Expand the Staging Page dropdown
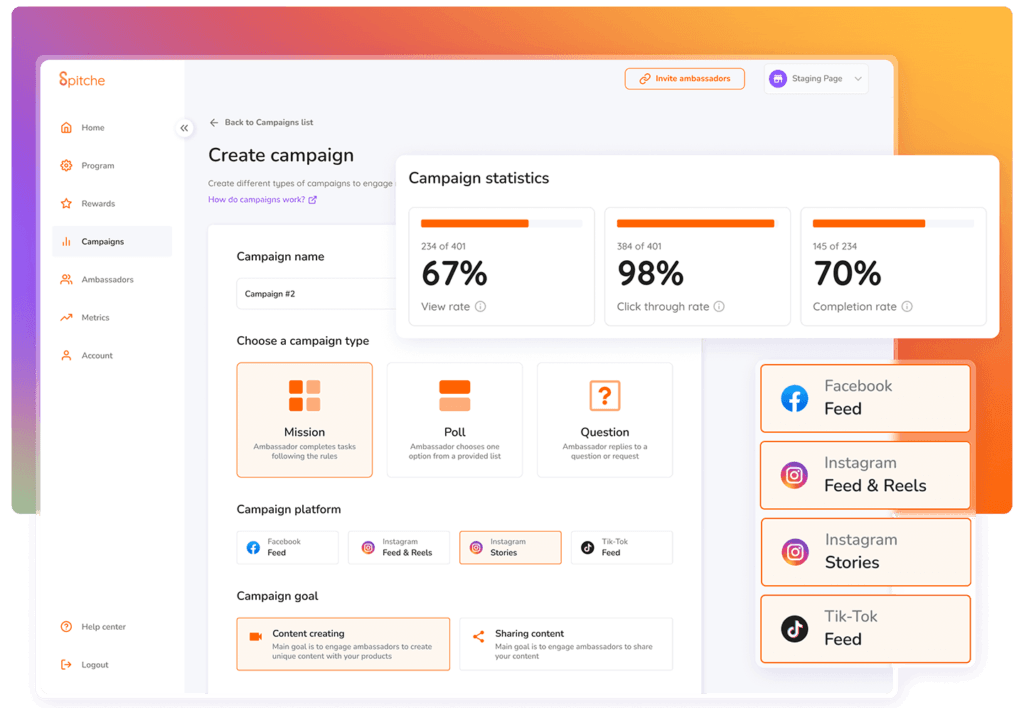The width and height of the screenshot is (1024, 708). [816, 78]
